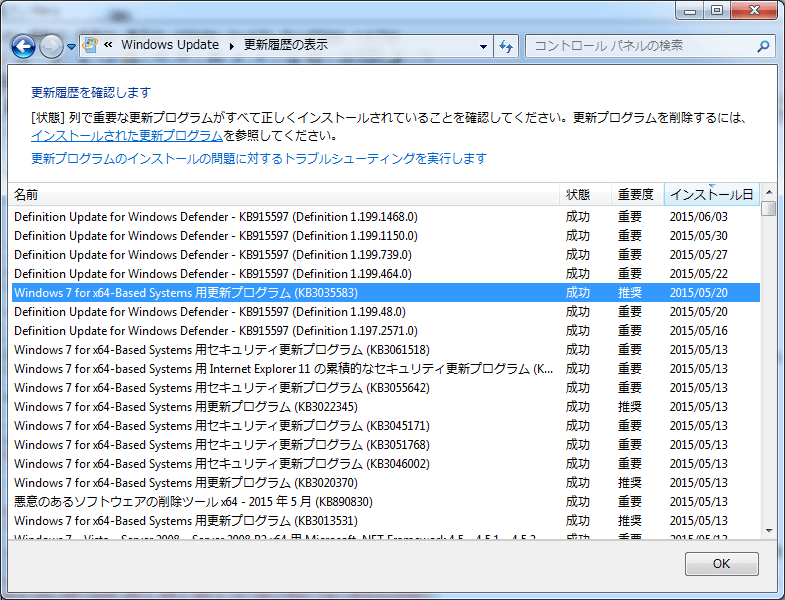Minimize the update history window
This screenshot has height=600, width=785.
pyautogui.click(x=690, y=11)
